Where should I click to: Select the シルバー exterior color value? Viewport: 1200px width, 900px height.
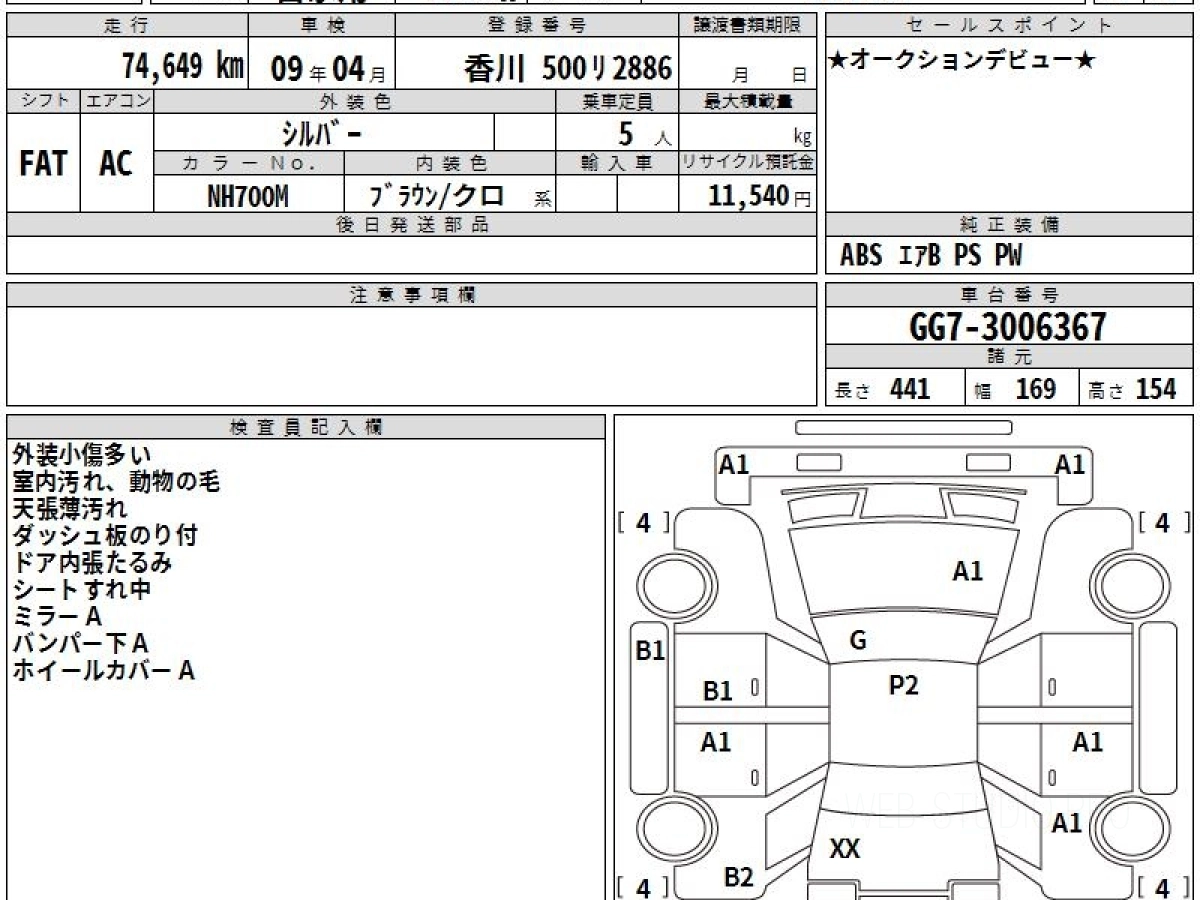click(321, 132)
